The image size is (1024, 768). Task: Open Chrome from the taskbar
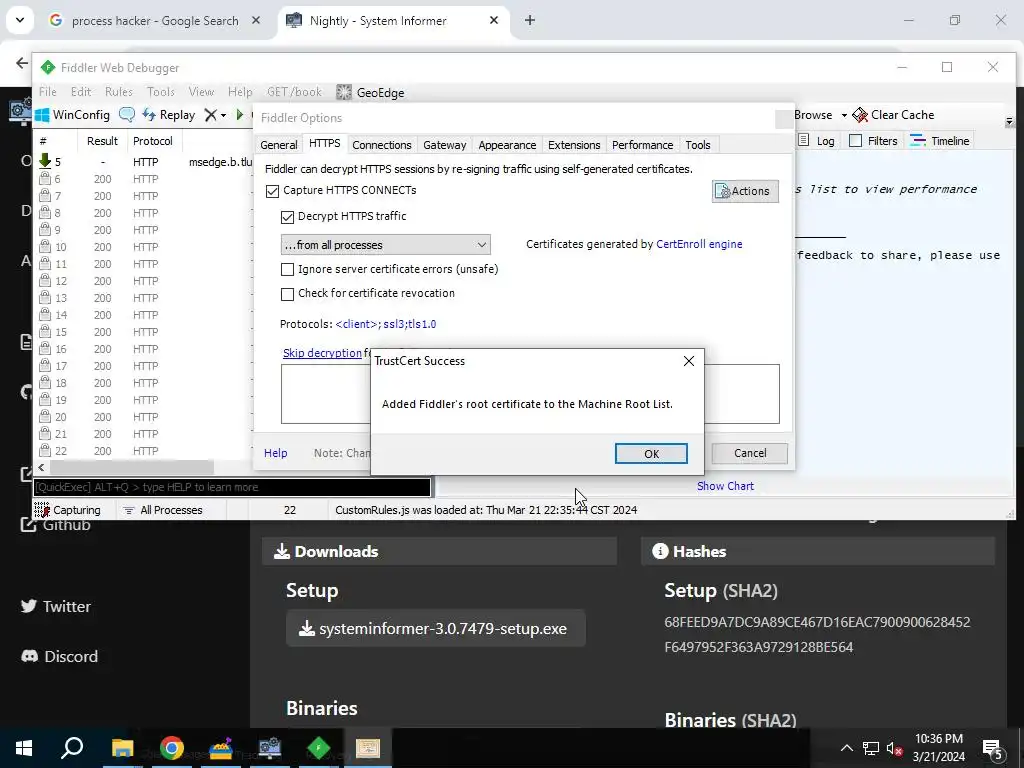pyautogui.click(x=172, y=748)
